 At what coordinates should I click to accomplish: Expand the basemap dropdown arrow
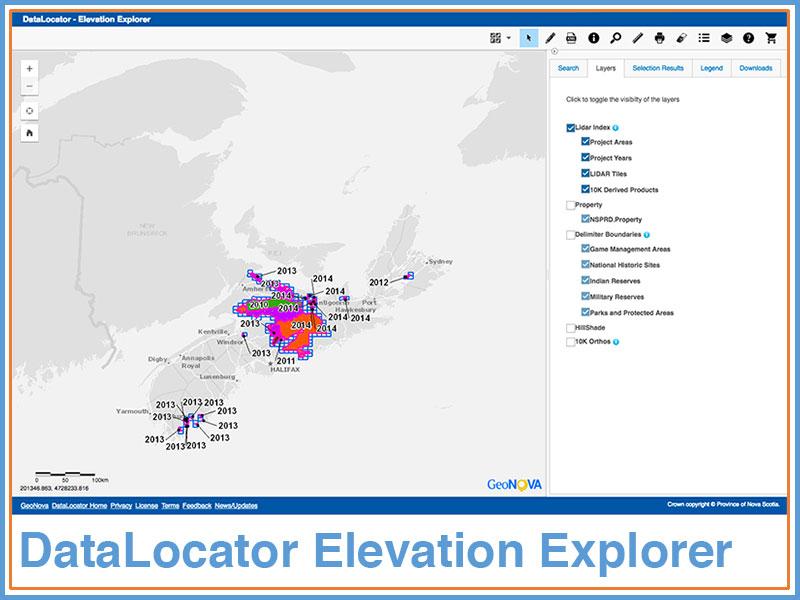click(509, 38)
